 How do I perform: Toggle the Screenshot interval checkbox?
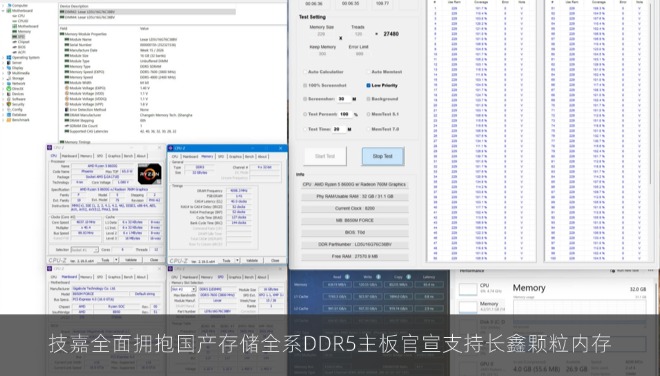tap(305, 99)
